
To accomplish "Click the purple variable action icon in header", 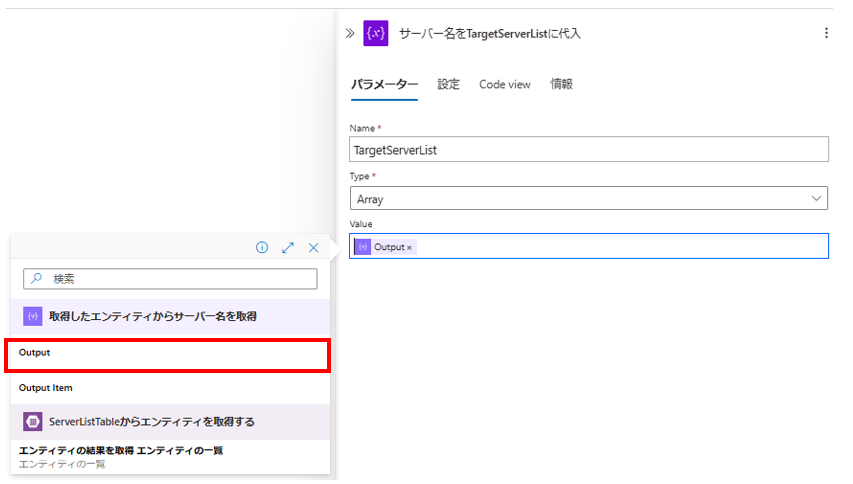I will (x=375, y=33).
